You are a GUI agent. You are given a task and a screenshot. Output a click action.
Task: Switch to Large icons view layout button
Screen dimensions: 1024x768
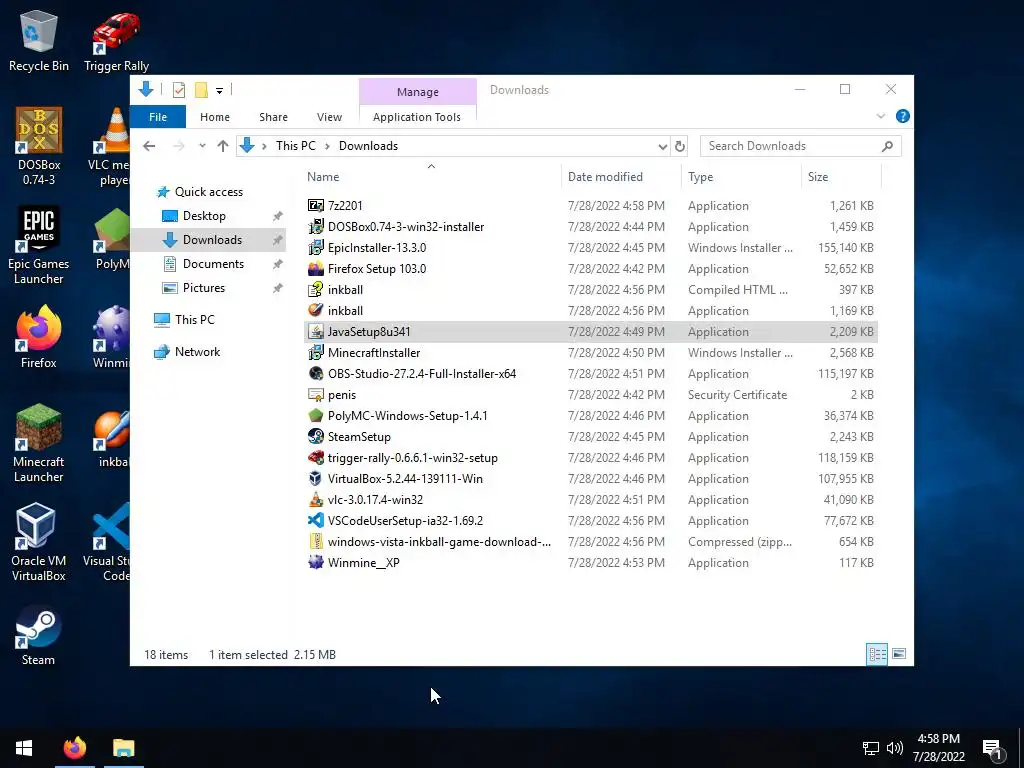click(899, 654)
